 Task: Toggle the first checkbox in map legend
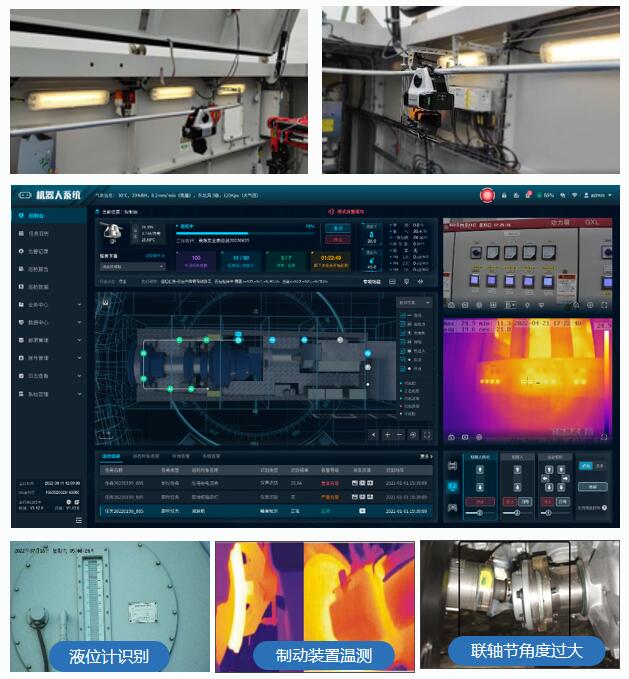tap(402, 317)
